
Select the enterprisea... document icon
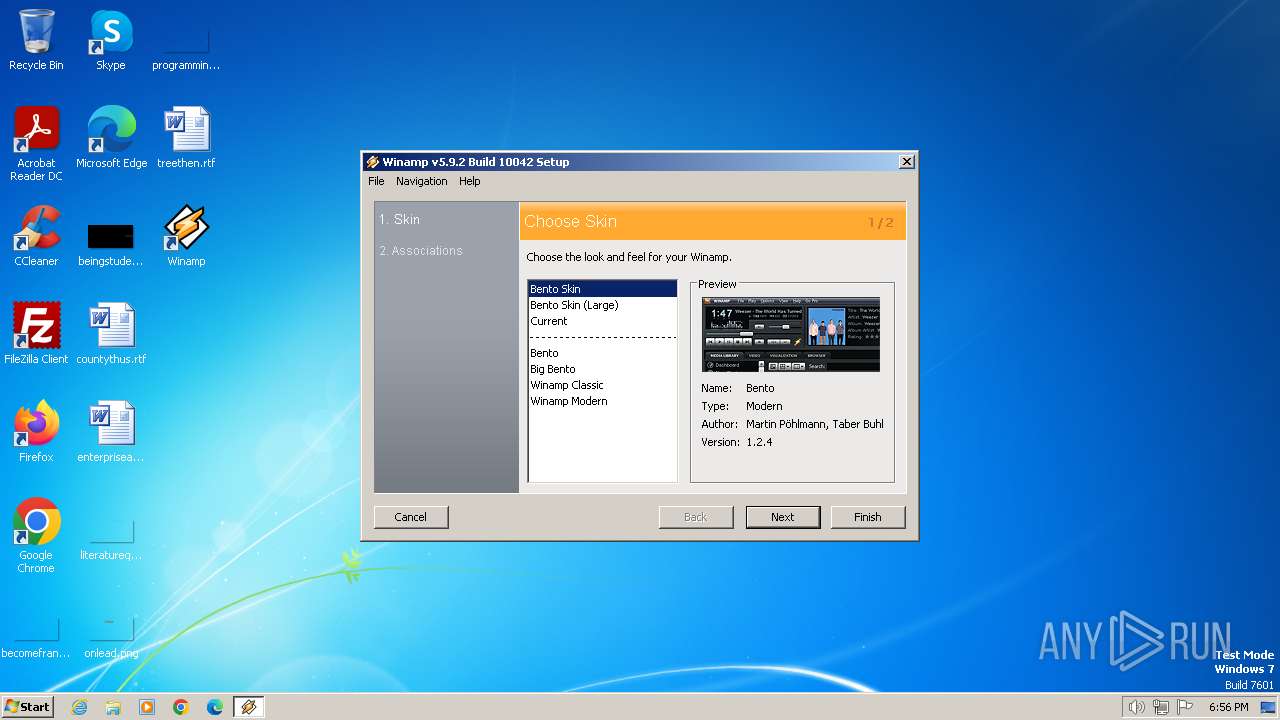[x=111, y=433]
